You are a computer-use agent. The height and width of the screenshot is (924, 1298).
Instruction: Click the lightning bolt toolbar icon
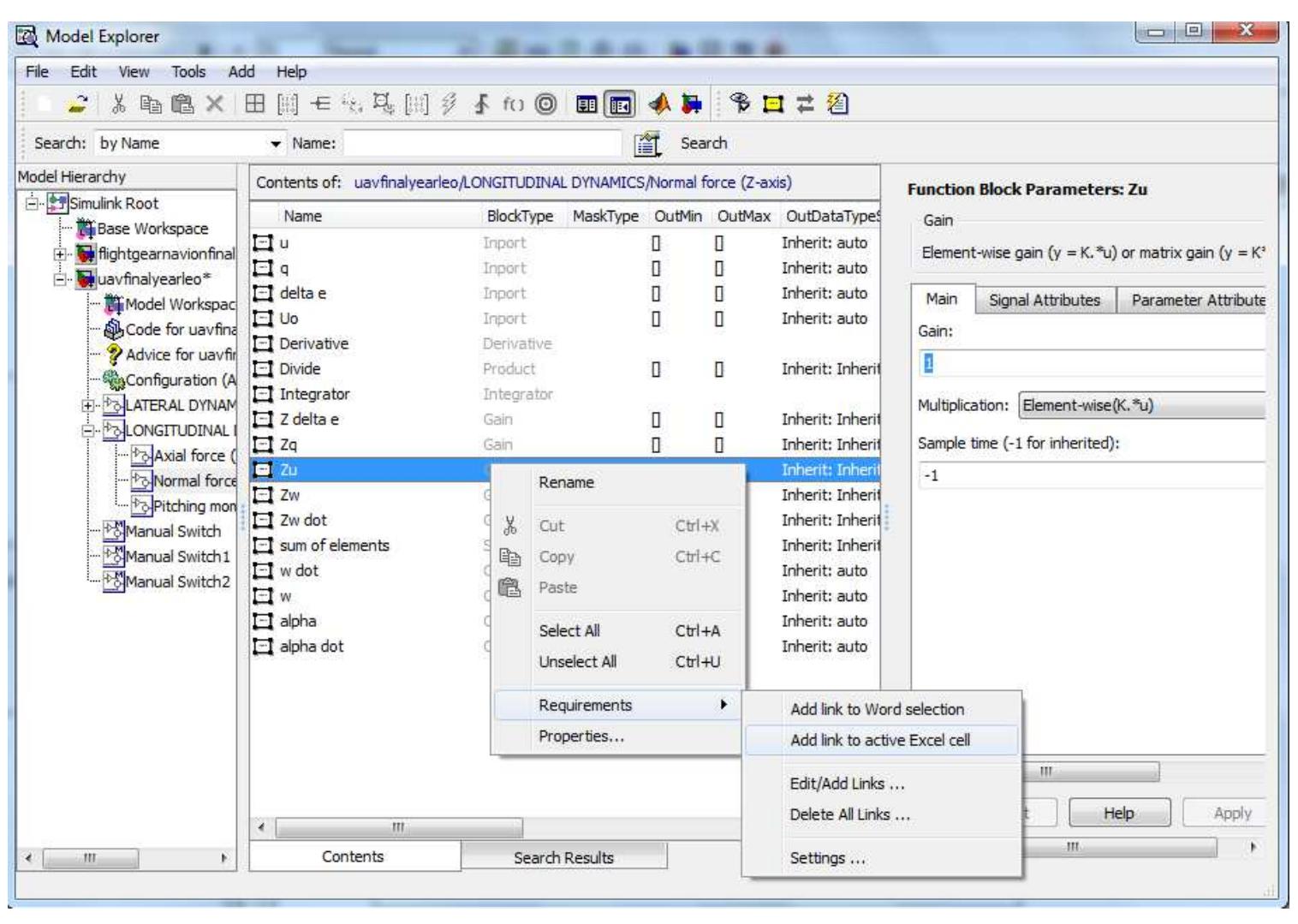coord(450,104)
